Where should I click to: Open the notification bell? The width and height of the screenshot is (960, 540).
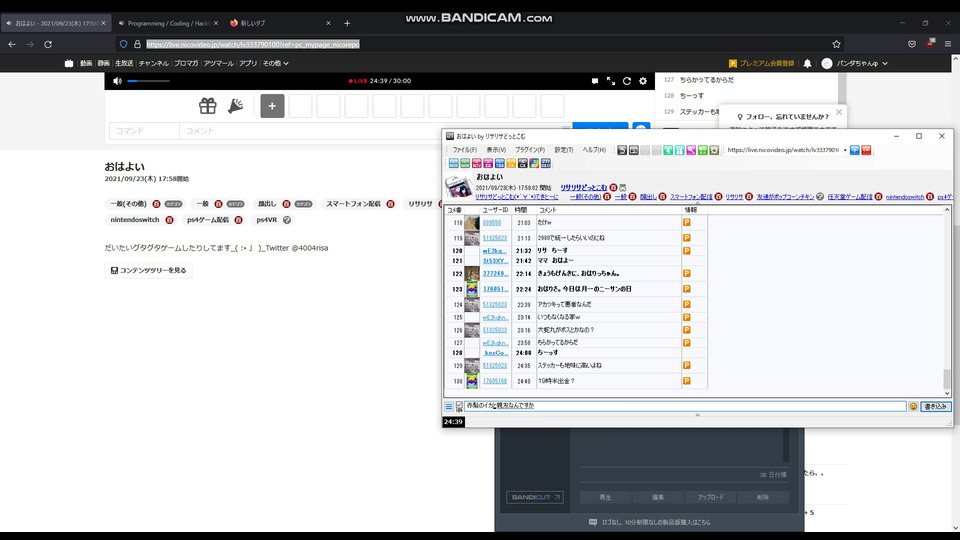807,63
